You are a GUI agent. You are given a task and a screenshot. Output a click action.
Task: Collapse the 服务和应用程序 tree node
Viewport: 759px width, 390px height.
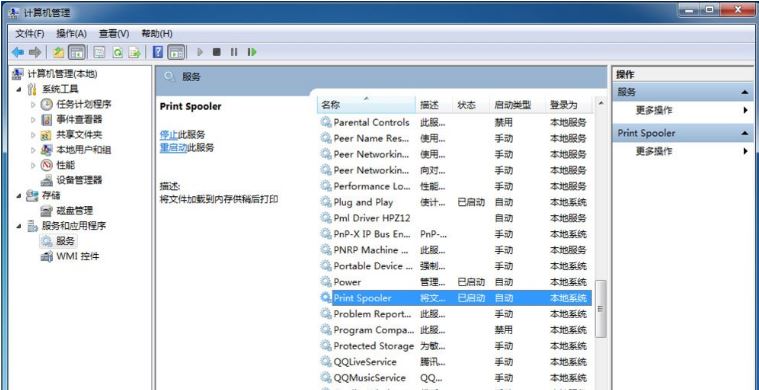pyautogui.click(x=18, y=226)
